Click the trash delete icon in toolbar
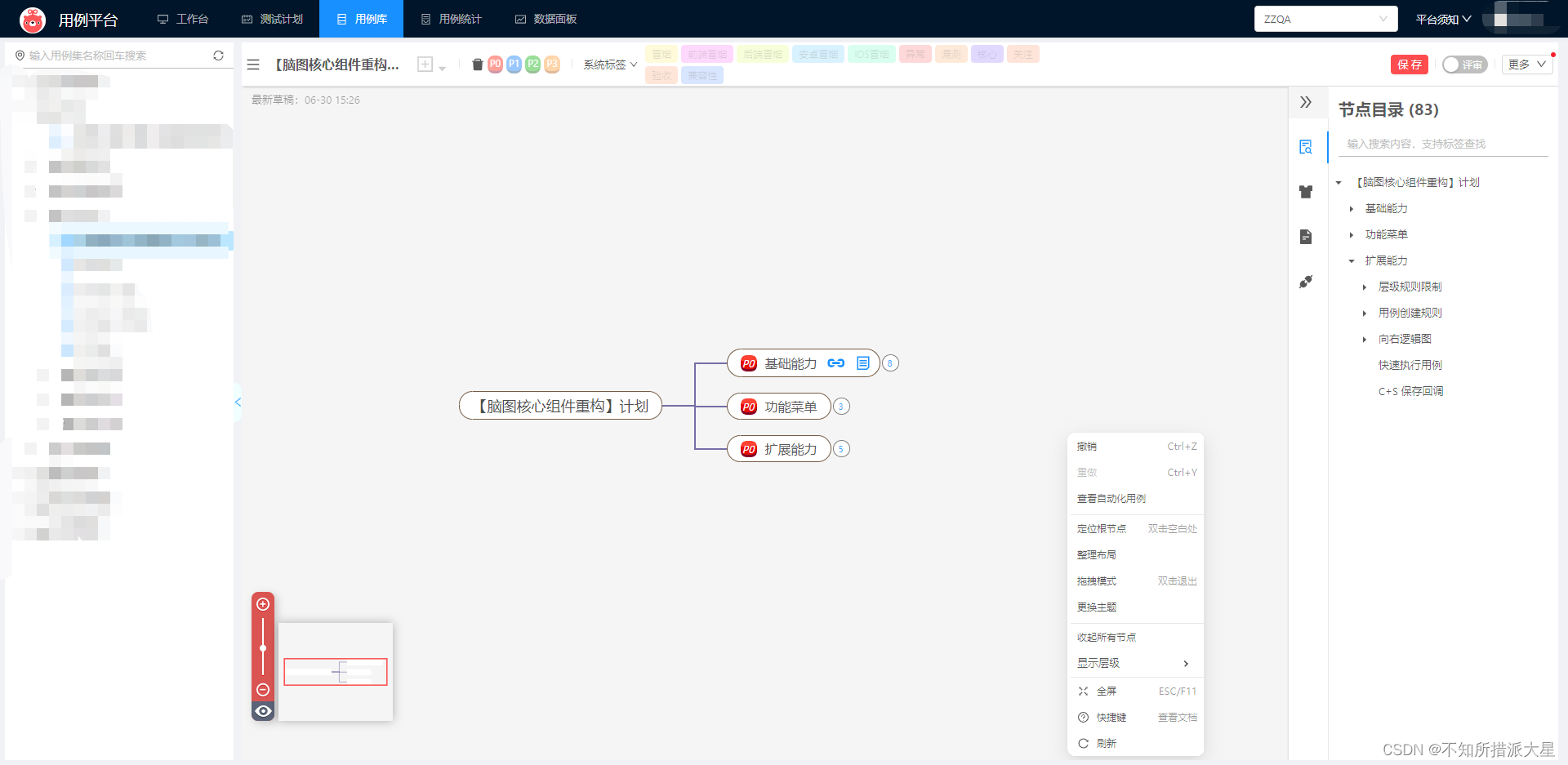Screen dimensions: 1568x765 point(478,64)
